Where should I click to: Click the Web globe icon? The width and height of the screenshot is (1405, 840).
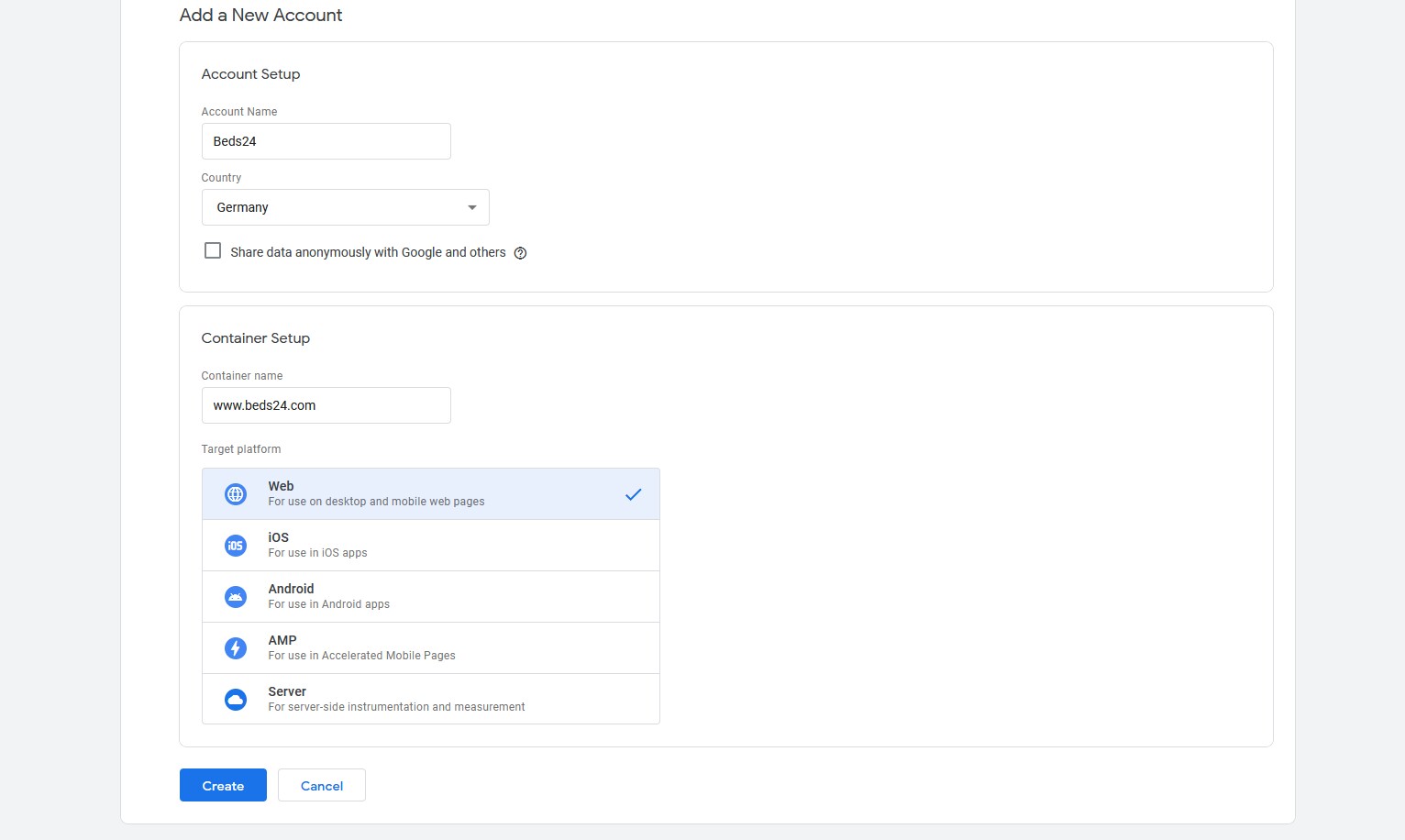pyautogui.click(x=236, y=494)
